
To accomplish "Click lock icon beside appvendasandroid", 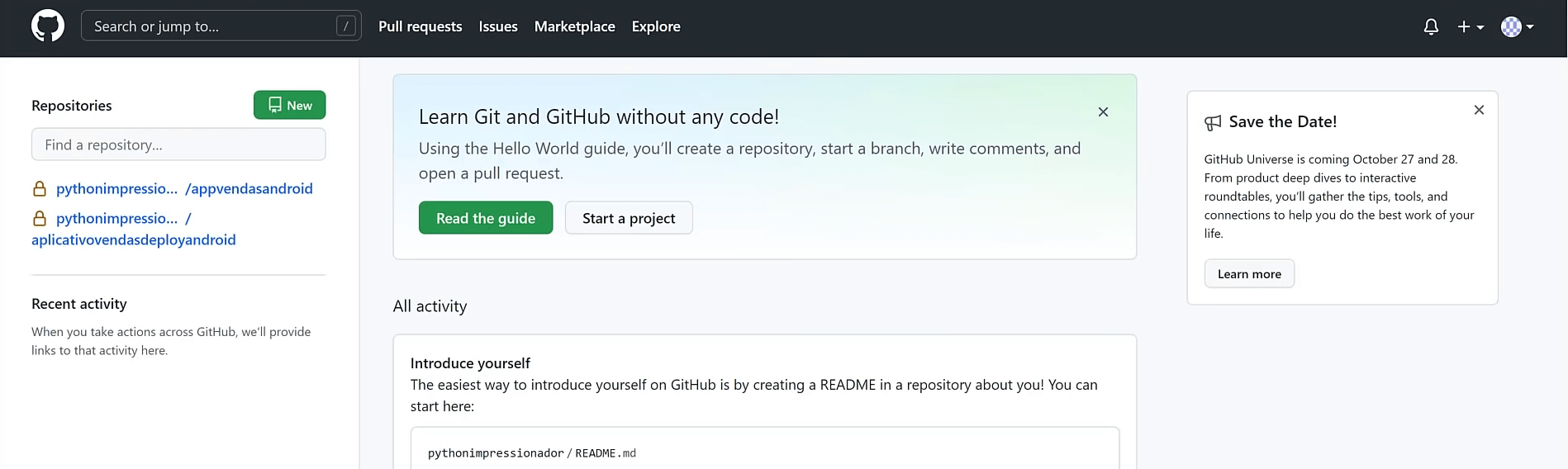I will click(x=39, y=189).
